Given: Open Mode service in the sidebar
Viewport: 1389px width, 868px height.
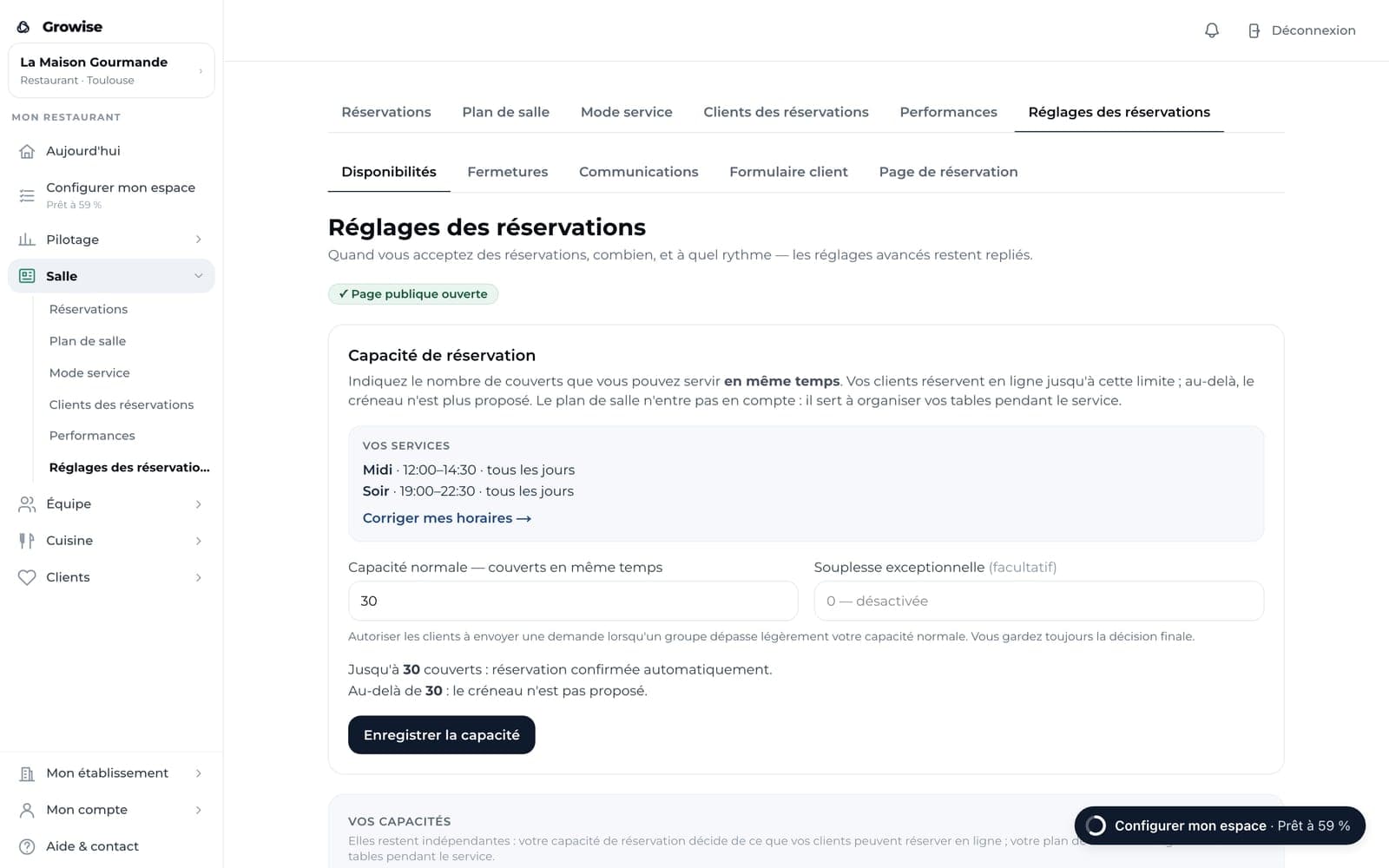Looking at the screenshot, I should [x=89, y=373].
